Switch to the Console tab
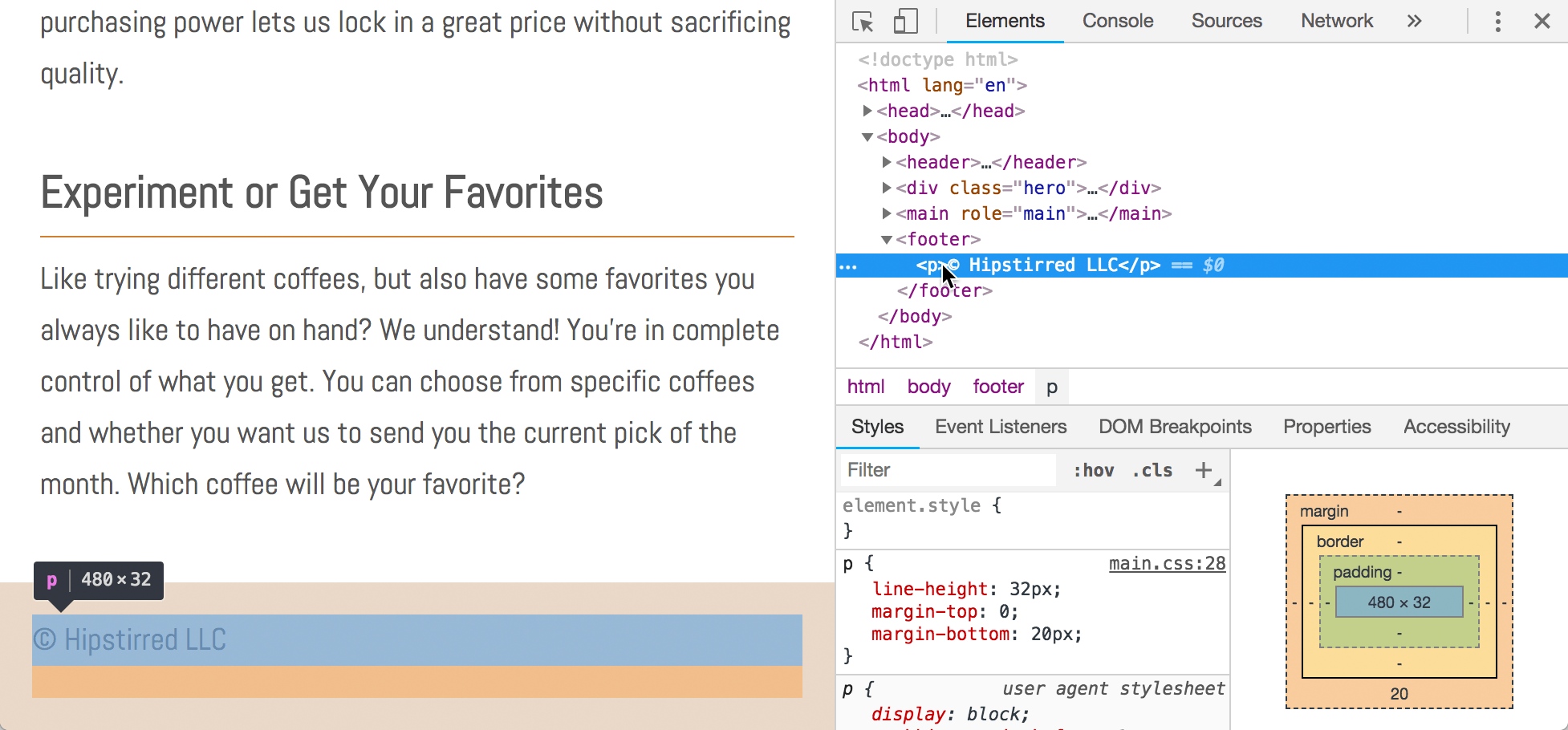 tap(1117, 22)
